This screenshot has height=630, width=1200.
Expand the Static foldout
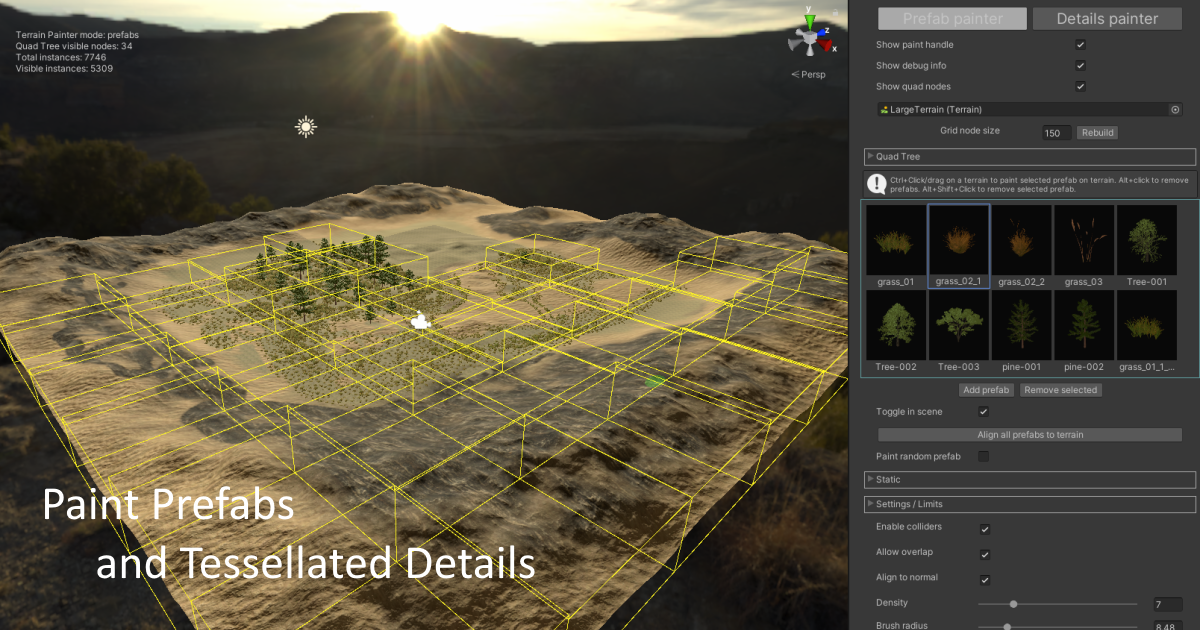point(1030,480)
